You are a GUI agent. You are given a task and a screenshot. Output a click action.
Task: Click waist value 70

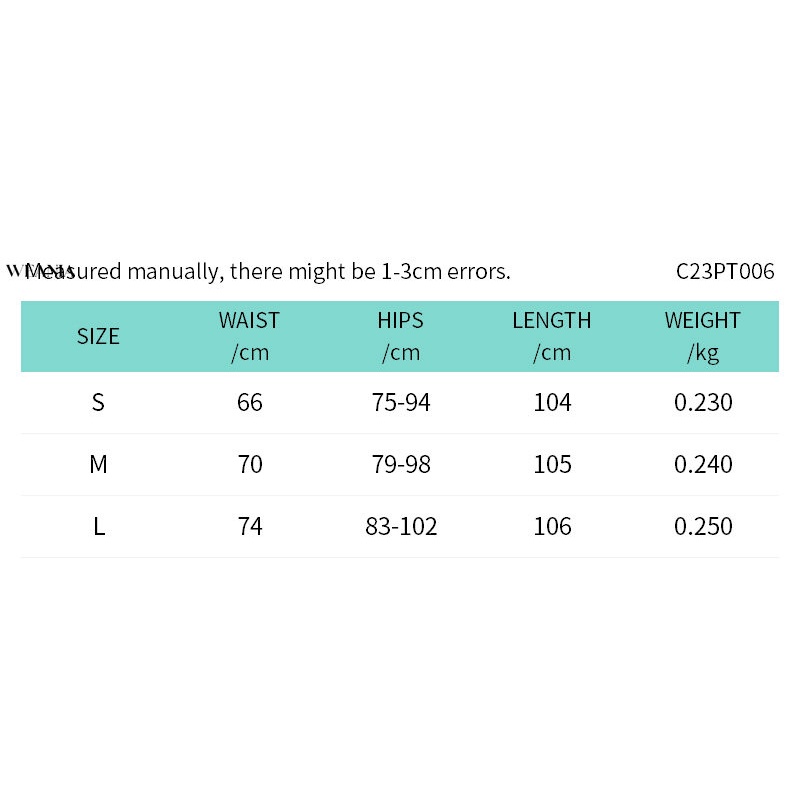click(250, 465)
